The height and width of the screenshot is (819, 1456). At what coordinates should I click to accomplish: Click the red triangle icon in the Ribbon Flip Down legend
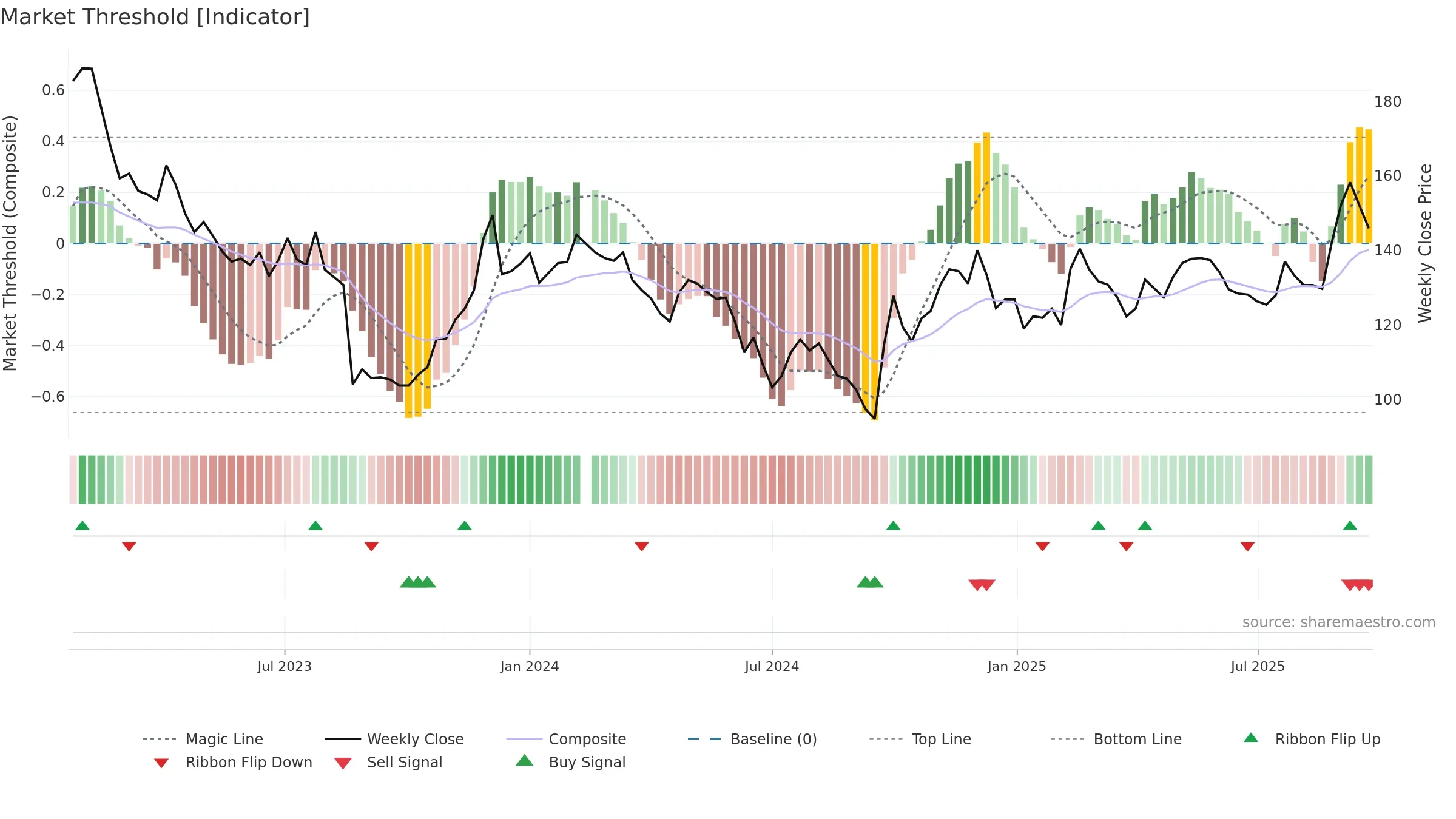pos(161,763)
